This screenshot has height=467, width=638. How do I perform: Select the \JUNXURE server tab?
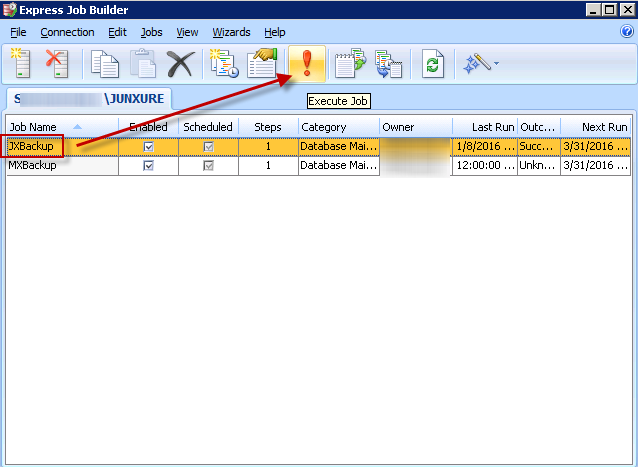coord(89,99)
